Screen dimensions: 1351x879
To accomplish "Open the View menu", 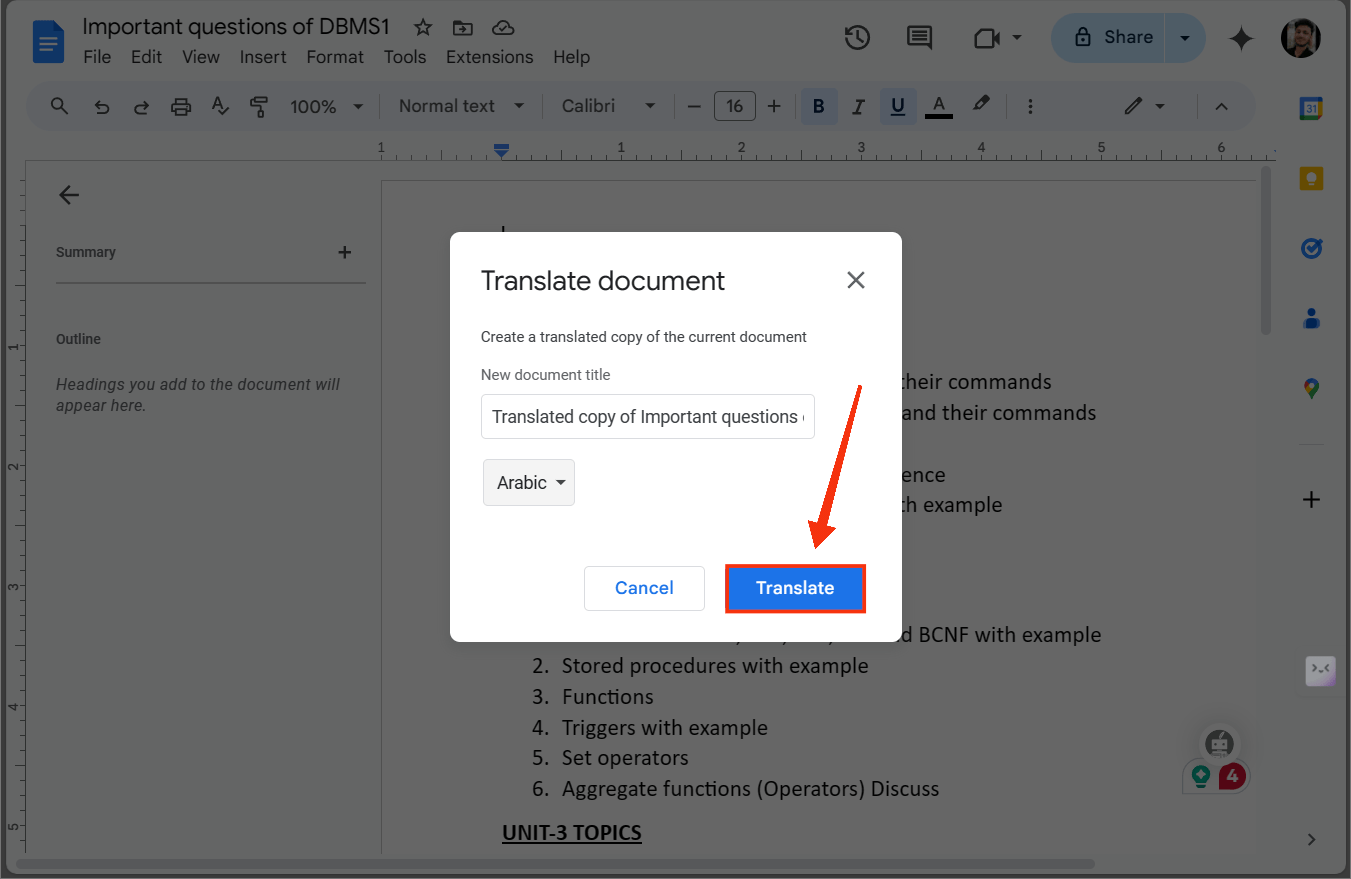I will tap(200, 57).
